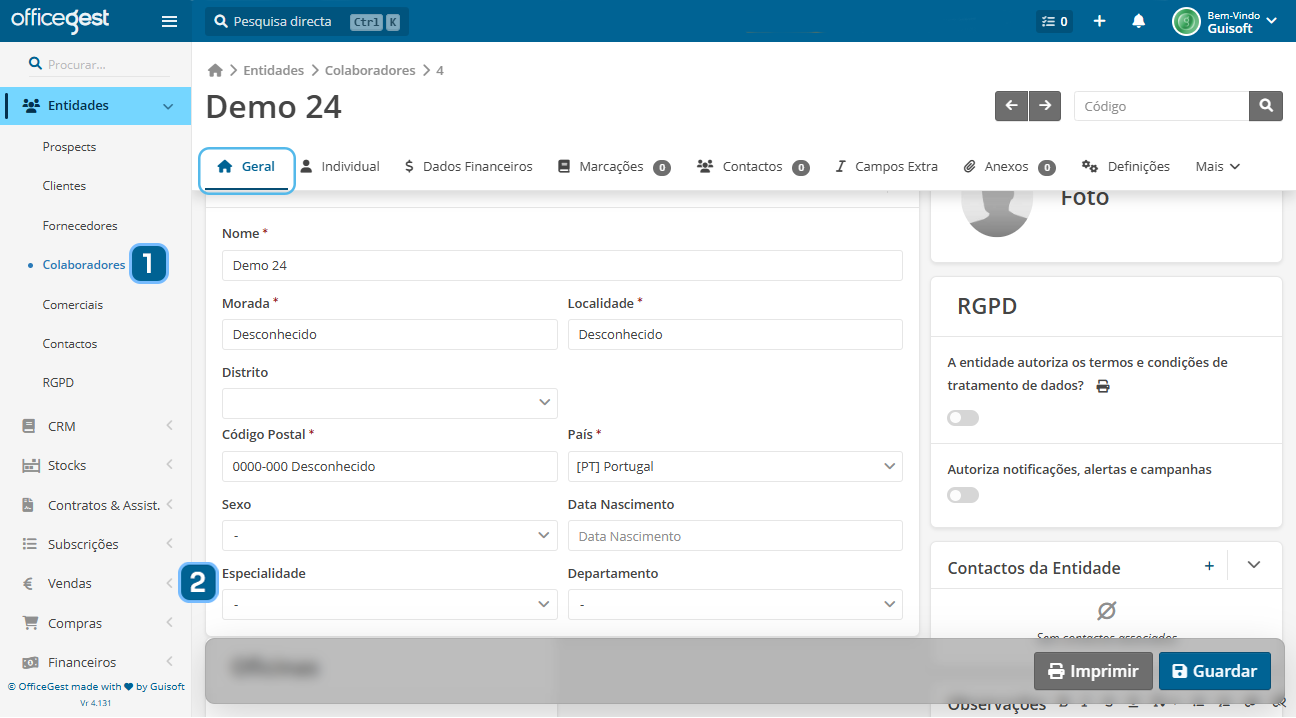Expand the Especialidade dropdown

389,605
